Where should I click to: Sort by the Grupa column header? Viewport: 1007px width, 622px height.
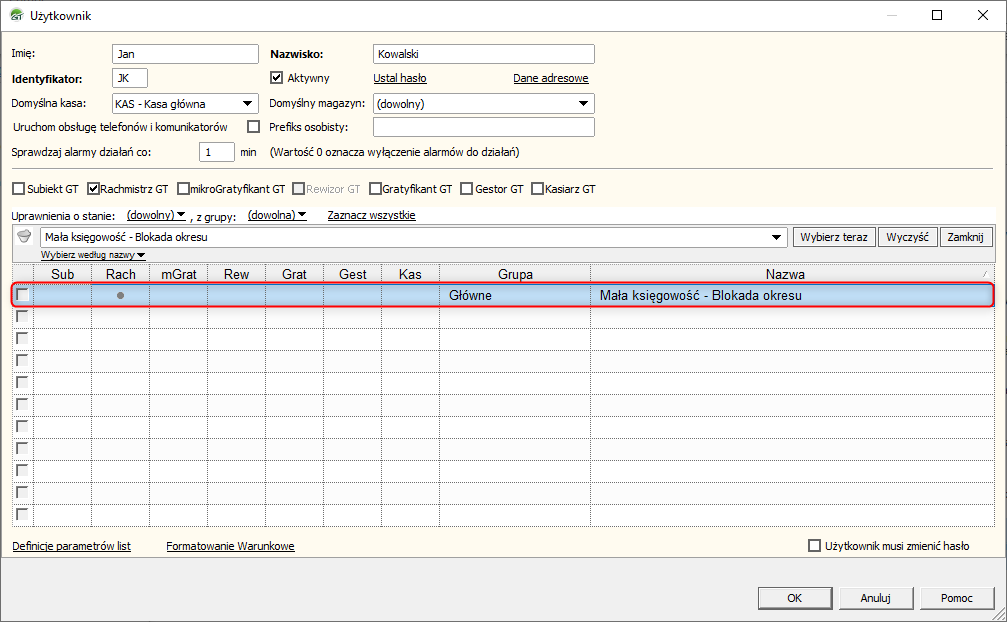(x=515, y=274)
